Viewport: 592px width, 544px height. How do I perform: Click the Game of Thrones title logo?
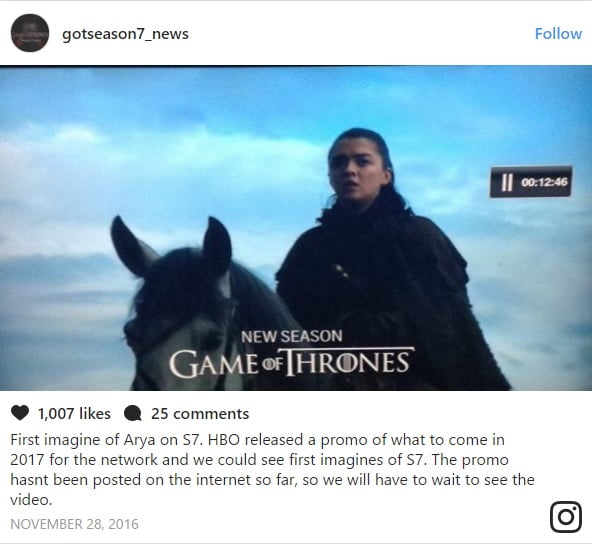[x=291, y=363]
